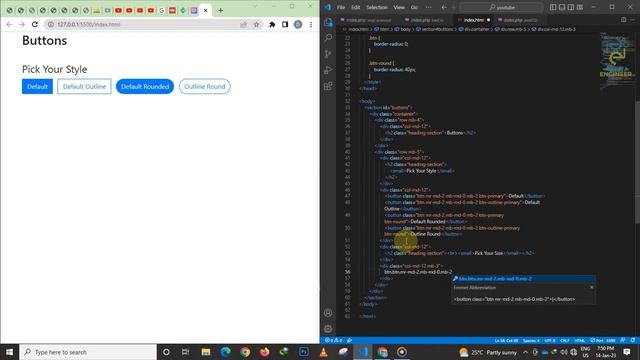Open the View menu in VS Code
The height and width of the screenshot is (360, 640).
[399, 7]
